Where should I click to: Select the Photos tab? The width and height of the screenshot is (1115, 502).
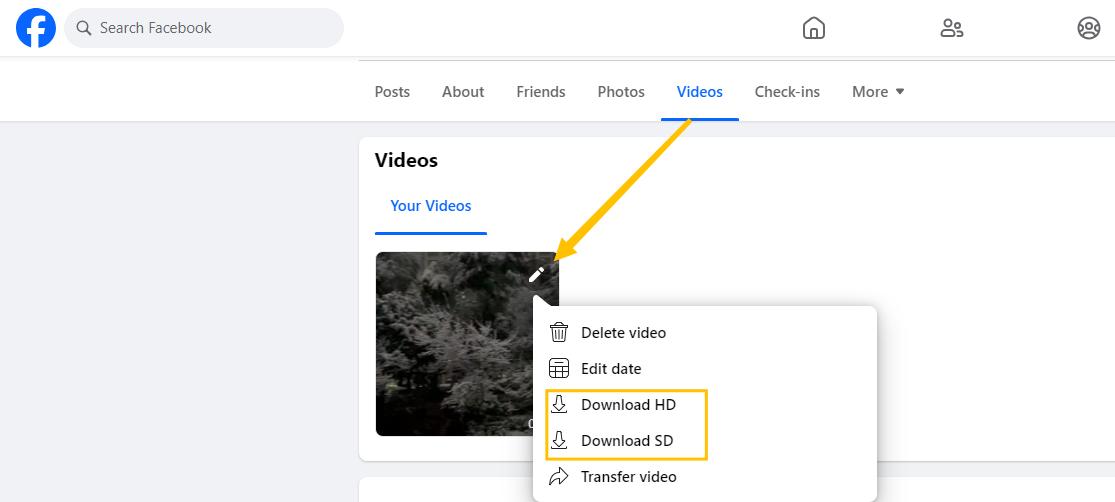621,92
